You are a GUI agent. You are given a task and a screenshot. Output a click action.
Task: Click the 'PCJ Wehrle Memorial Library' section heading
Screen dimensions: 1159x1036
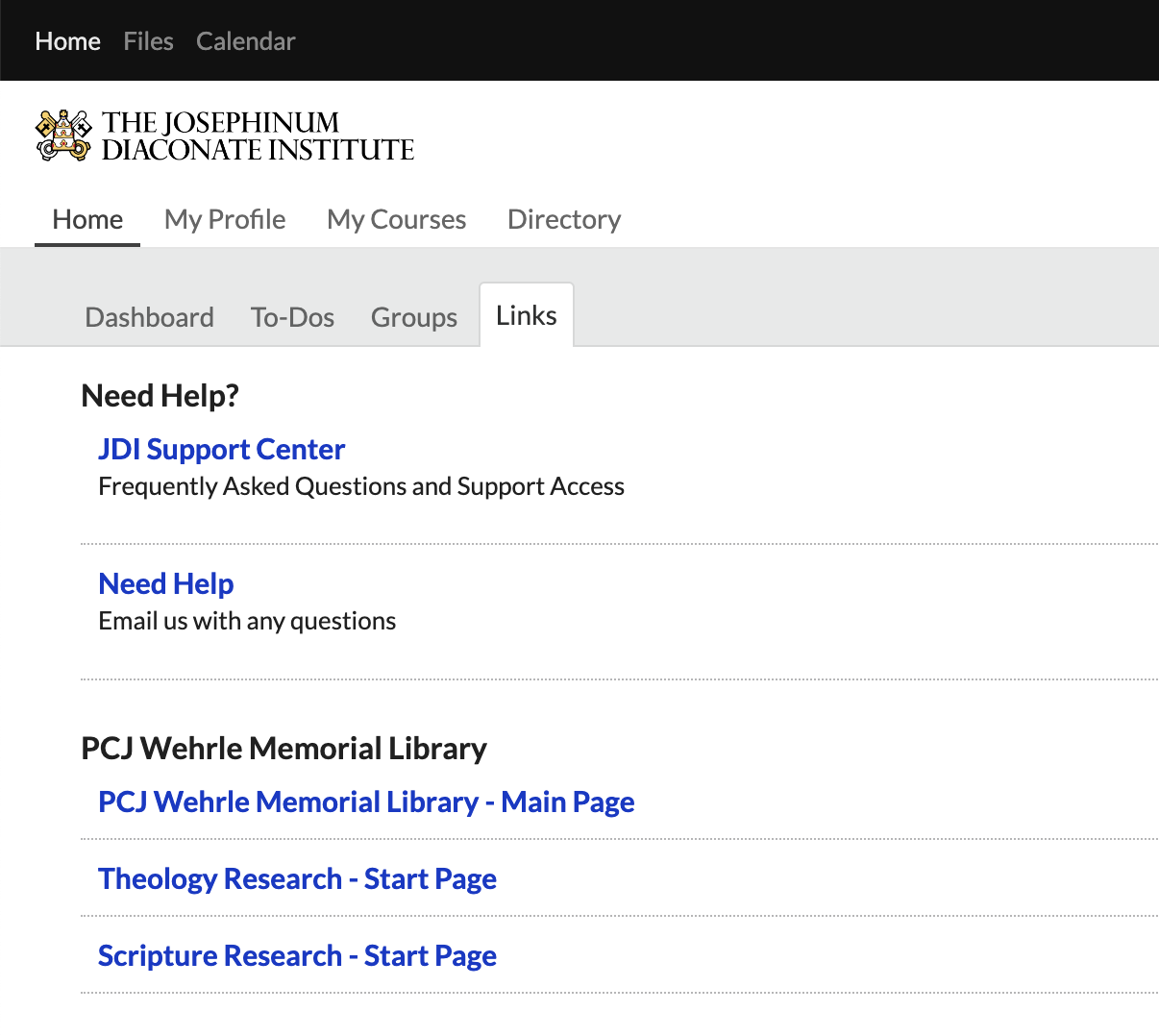coord(284,748)
